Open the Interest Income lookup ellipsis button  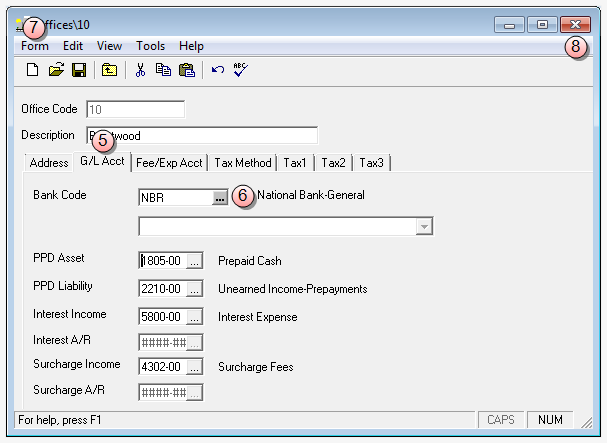tap(194, 317)
